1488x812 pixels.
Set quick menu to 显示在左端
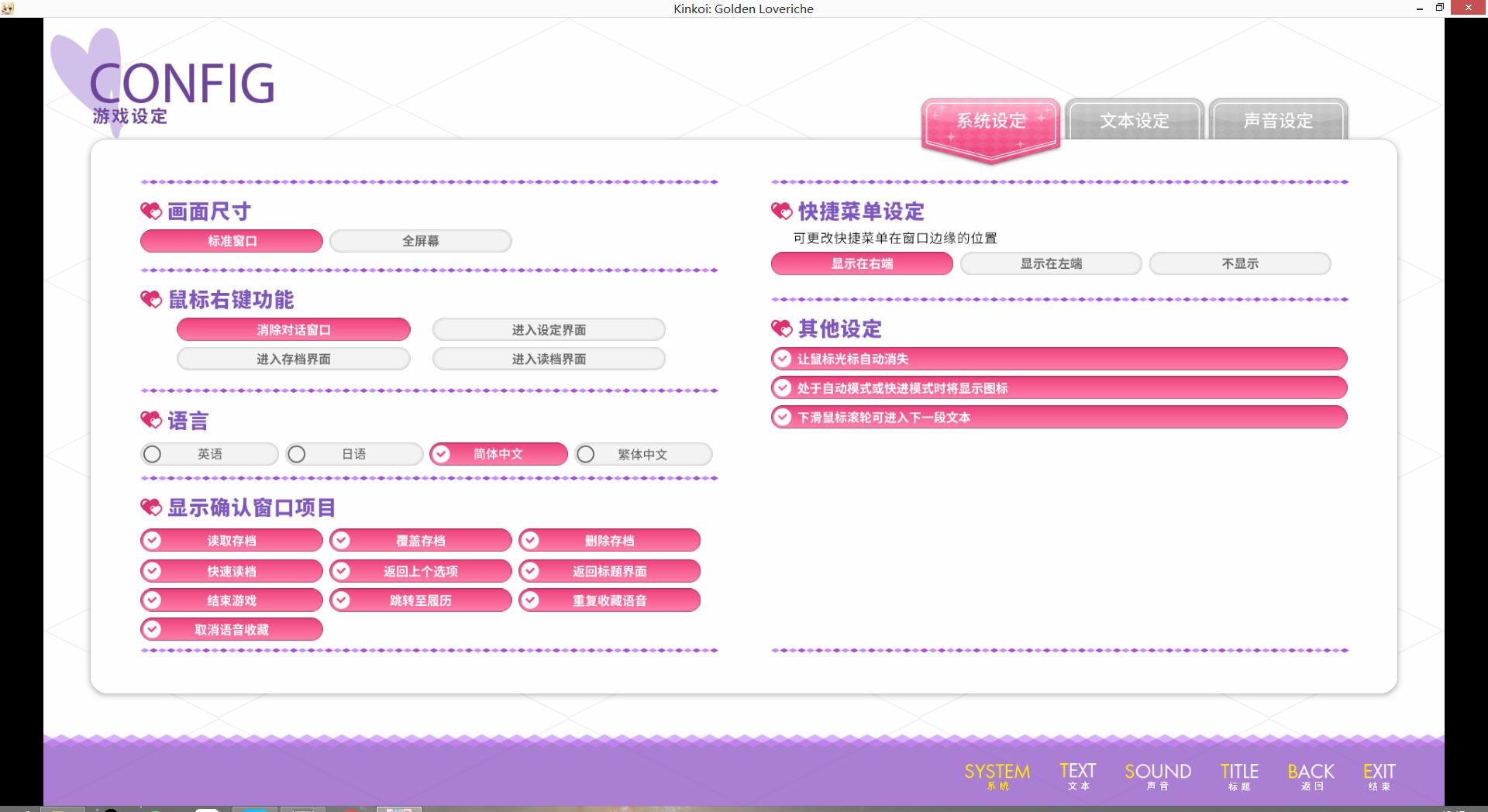coord(1050,263)
